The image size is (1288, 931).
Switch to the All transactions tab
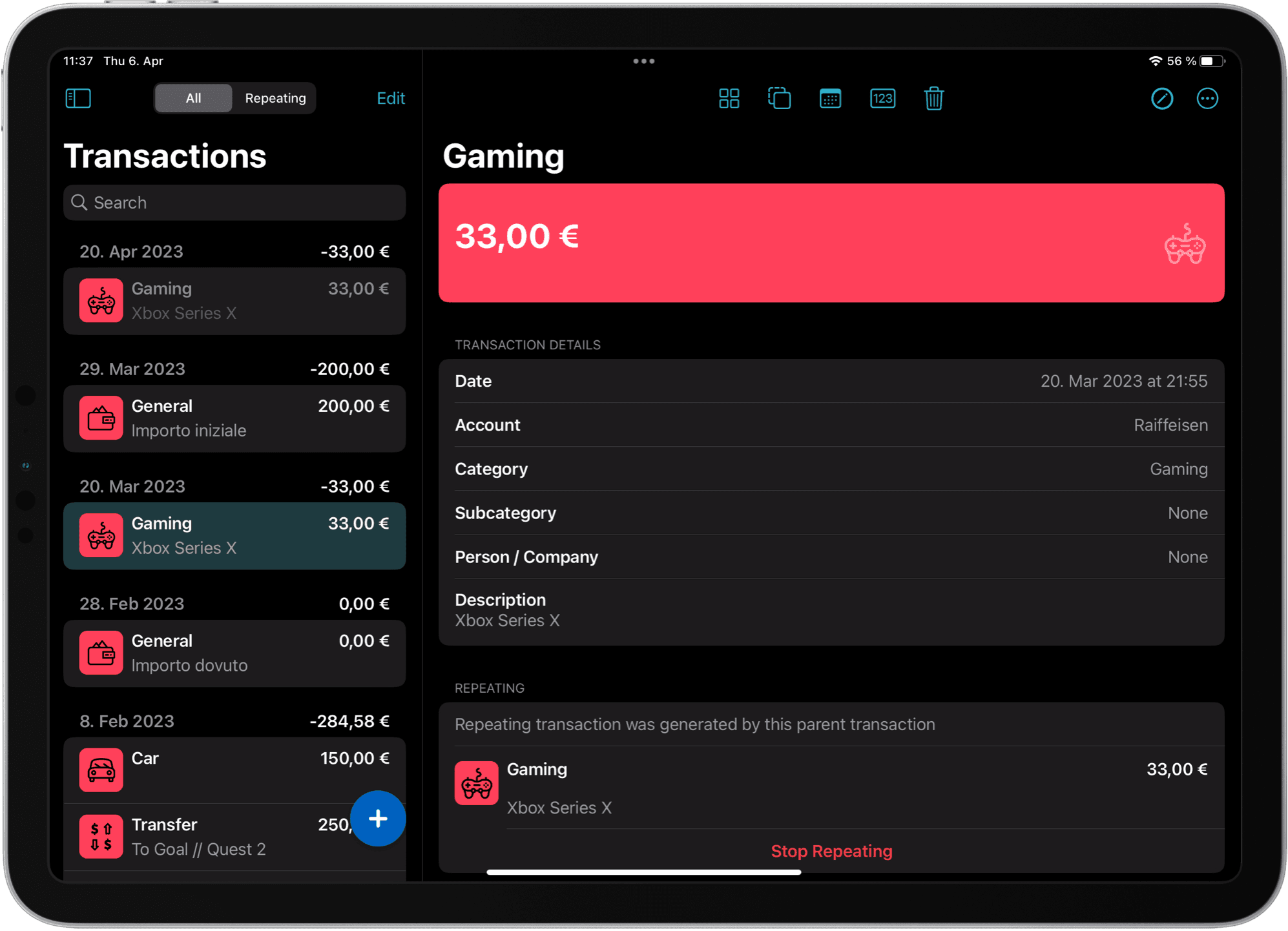(x=191, y=97)
